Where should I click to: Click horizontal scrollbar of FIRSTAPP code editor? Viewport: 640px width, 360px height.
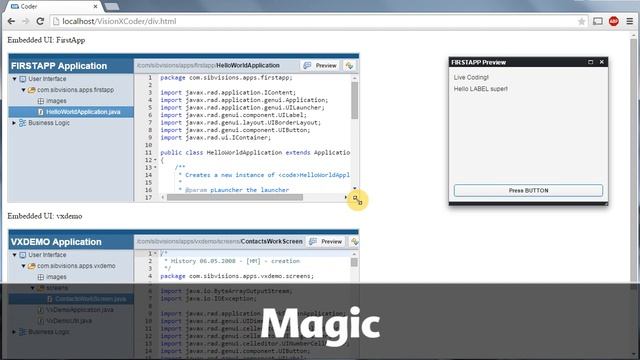pyautogui.click(x=235, y=198)
